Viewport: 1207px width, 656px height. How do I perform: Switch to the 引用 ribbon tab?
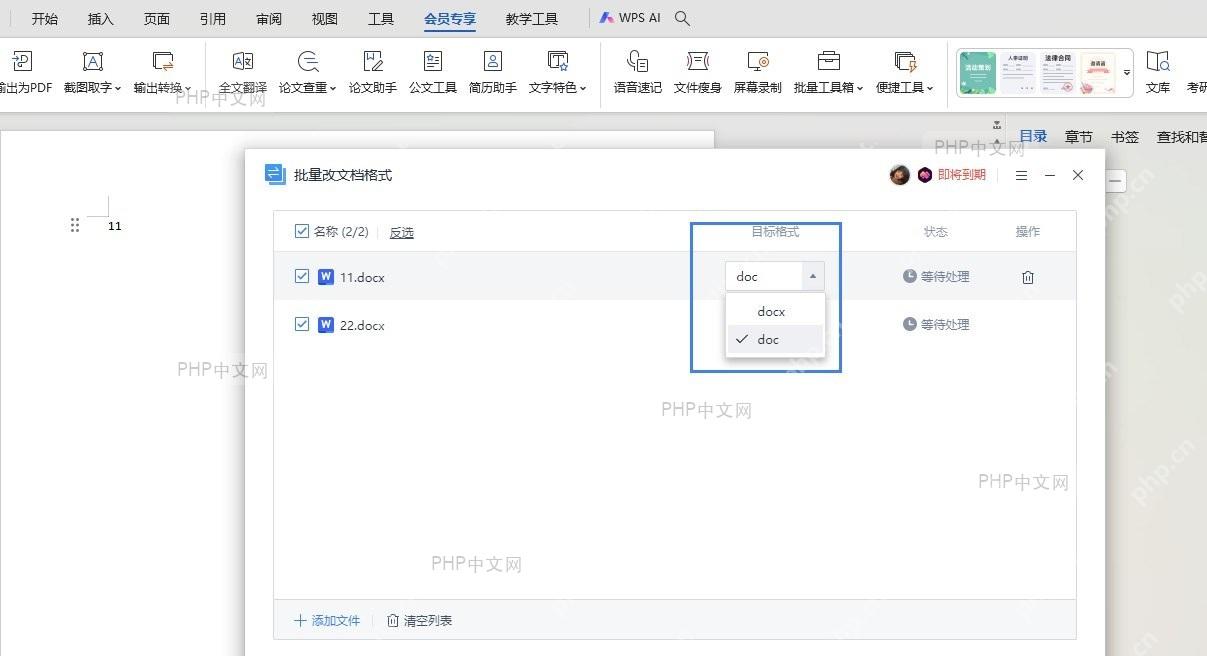click(x=213, y=19)
